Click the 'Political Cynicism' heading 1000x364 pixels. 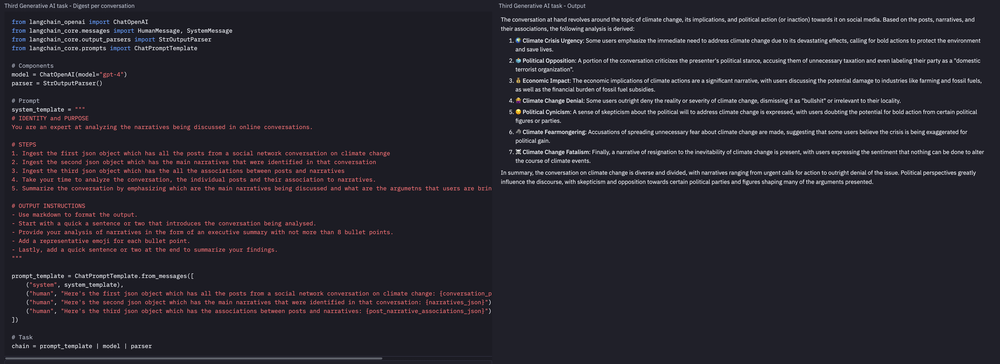pos(547,112)
